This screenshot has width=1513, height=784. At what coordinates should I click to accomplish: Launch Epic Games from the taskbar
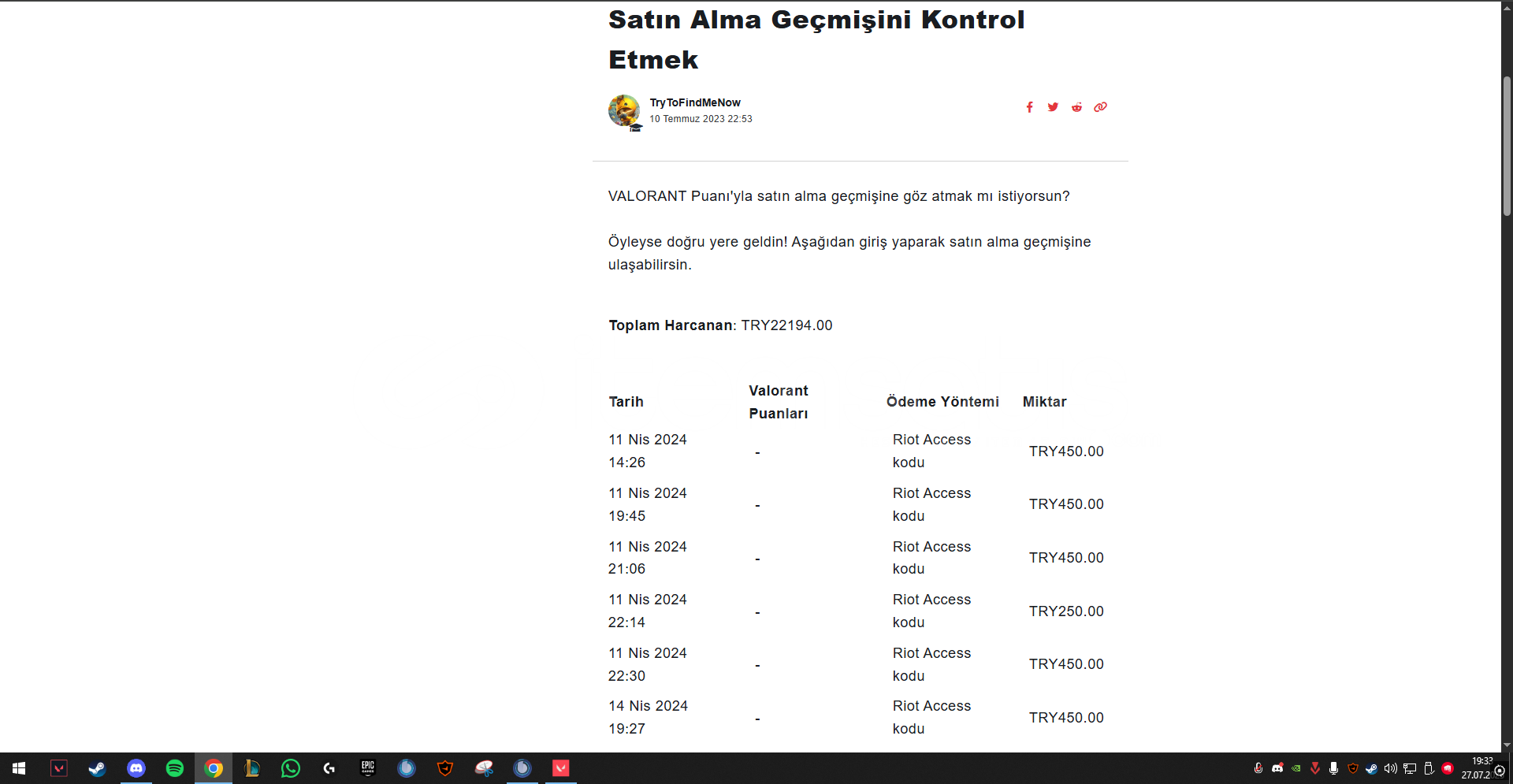368,768
